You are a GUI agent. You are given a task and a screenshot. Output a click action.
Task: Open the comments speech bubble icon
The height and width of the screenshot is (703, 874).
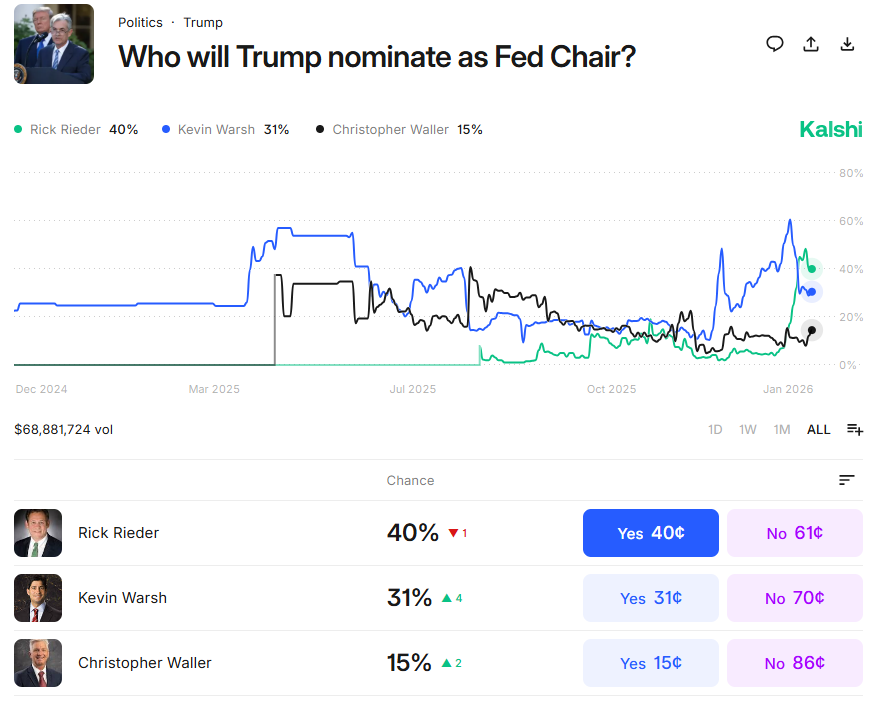tap(774, 43)
